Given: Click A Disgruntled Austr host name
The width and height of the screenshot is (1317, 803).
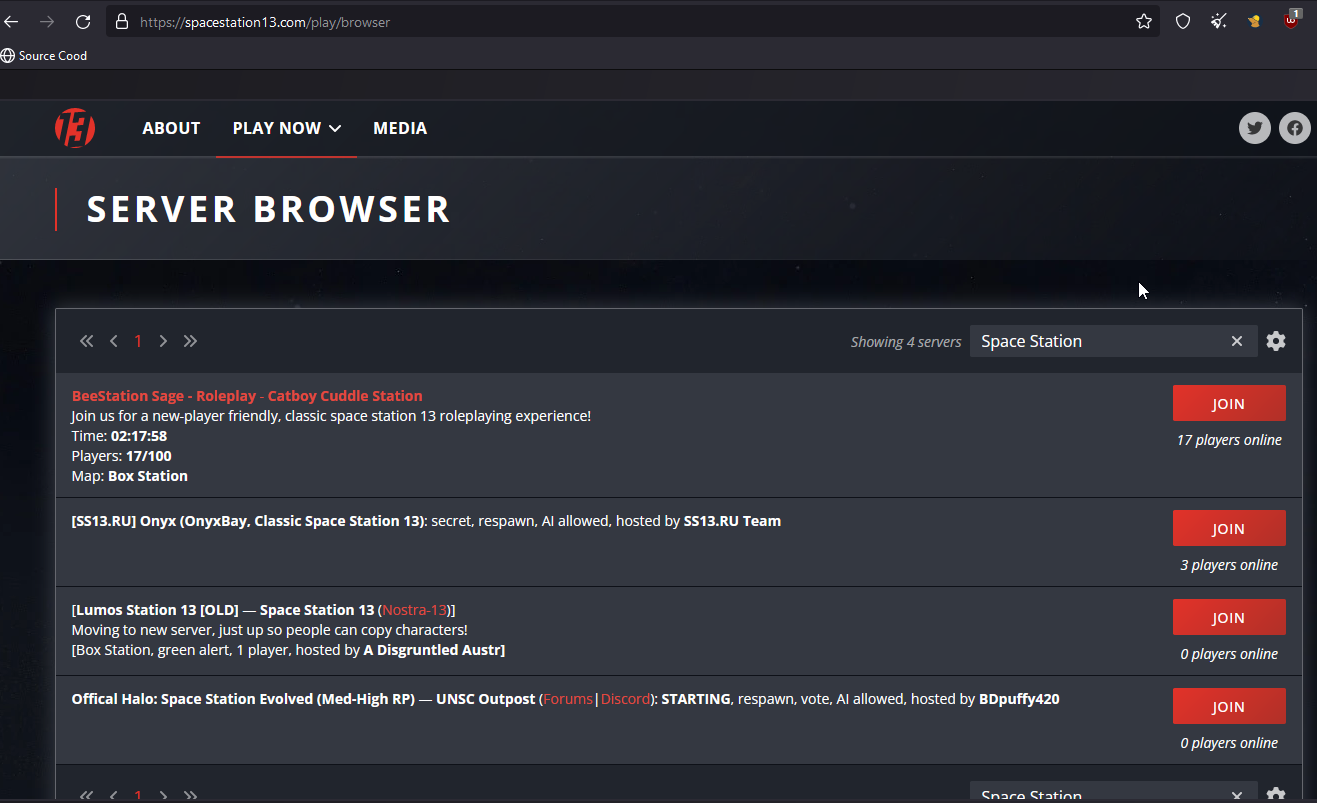Looking at the screenshot, I should (434, 650).
